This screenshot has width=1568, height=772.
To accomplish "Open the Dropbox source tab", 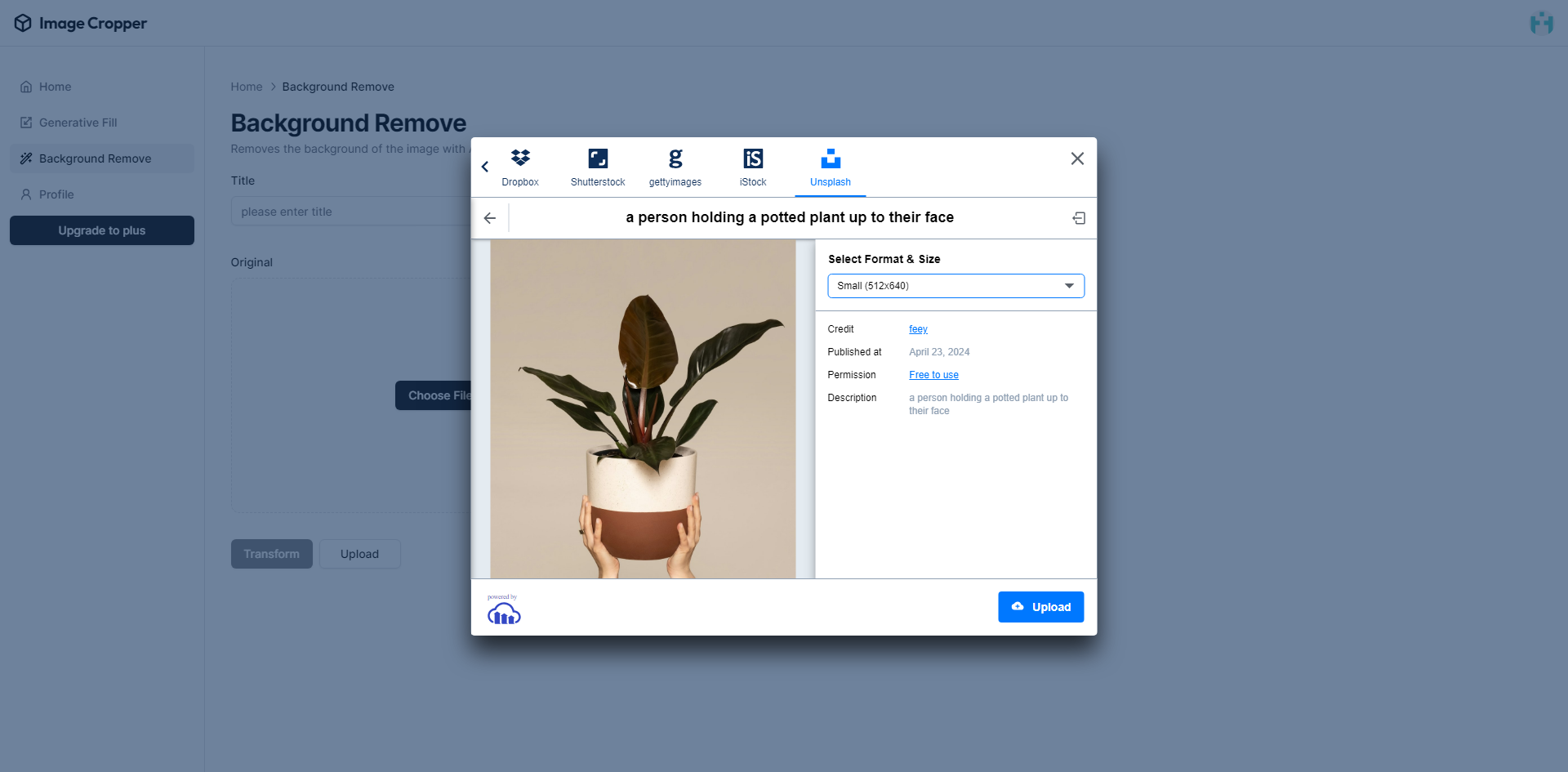I will 520,167.
